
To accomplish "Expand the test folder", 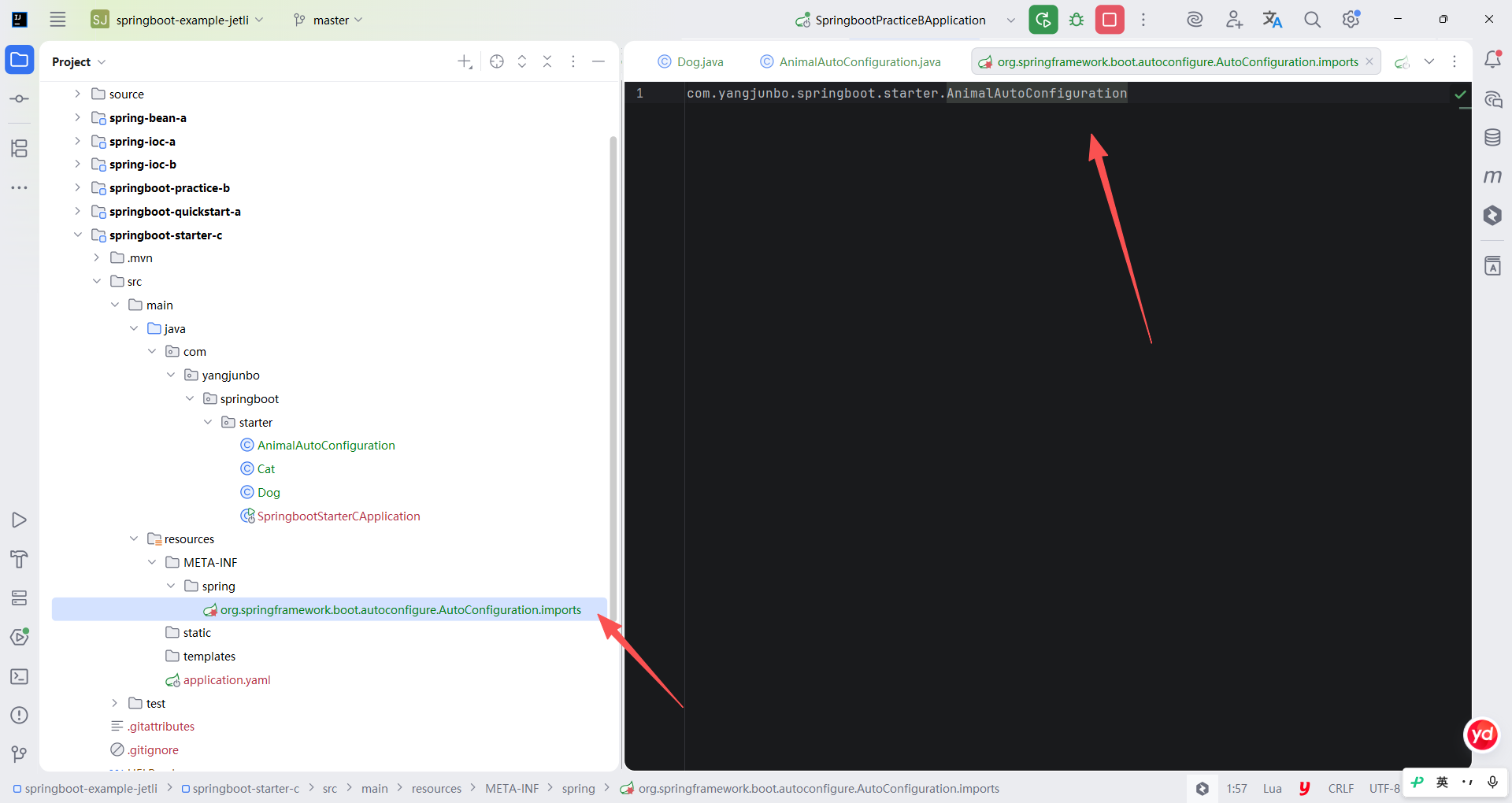I will click(x=115, y=703).
